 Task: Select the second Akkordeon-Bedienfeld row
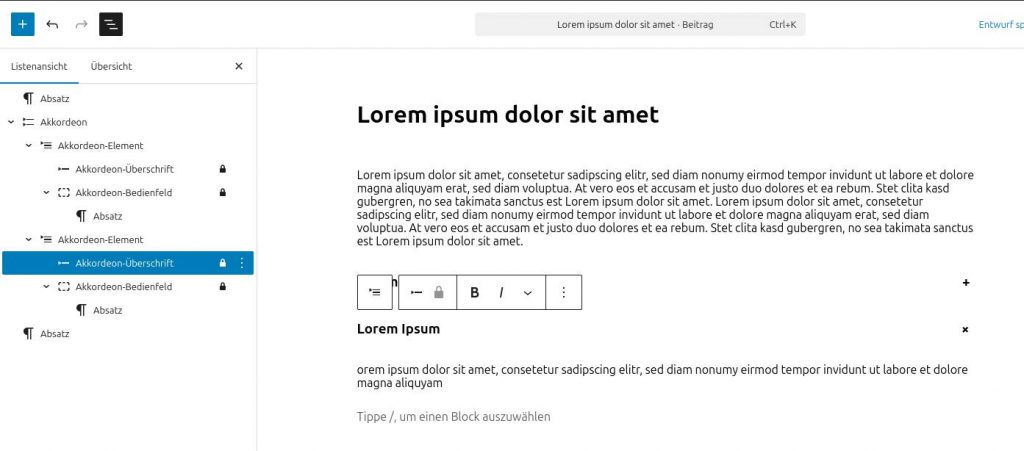click(128, 287)
